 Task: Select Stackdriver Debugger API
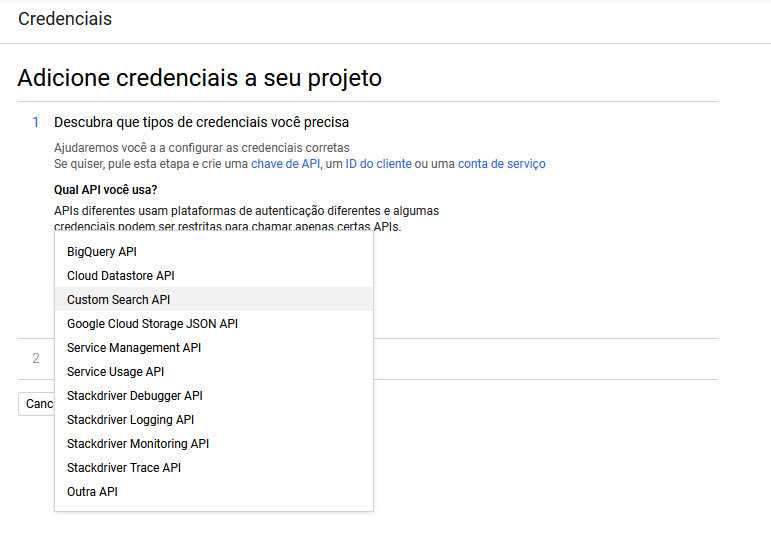coord(214,396)
